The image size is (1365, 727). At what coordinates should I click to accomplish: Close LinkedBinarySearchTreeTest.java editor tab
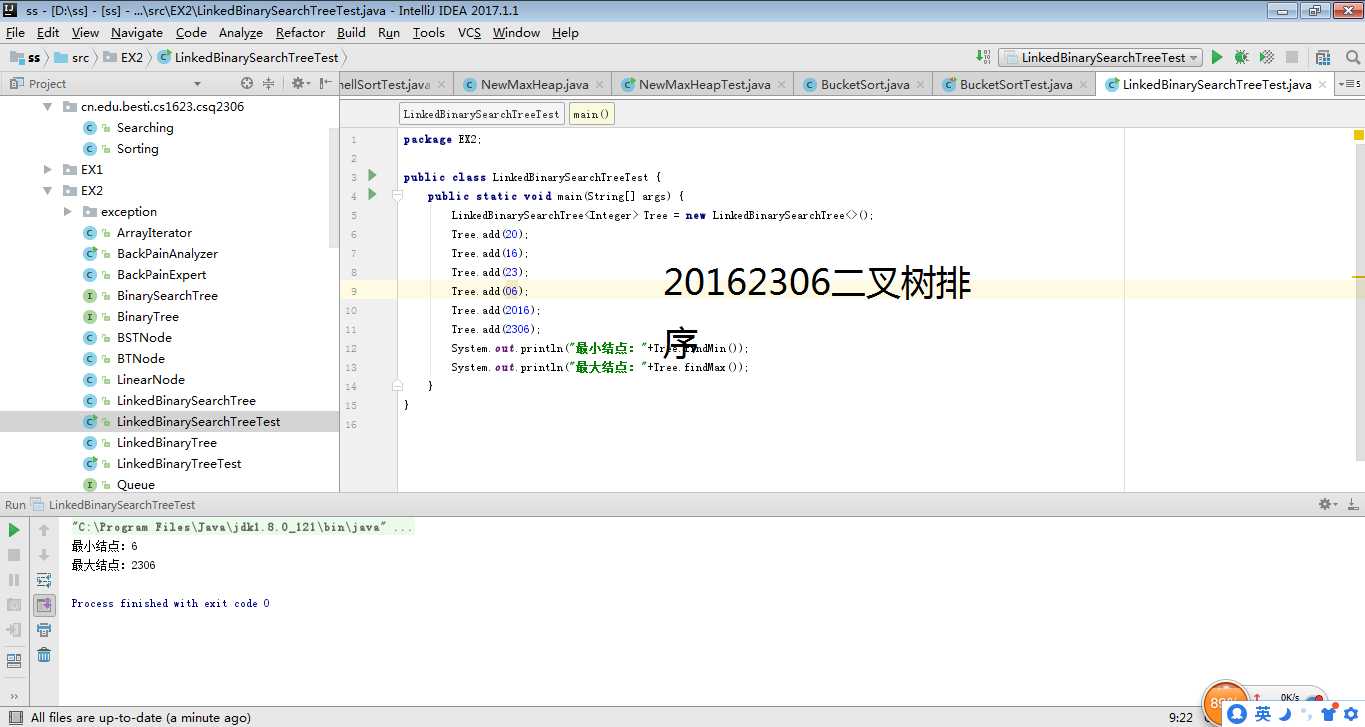(1323, 85)
